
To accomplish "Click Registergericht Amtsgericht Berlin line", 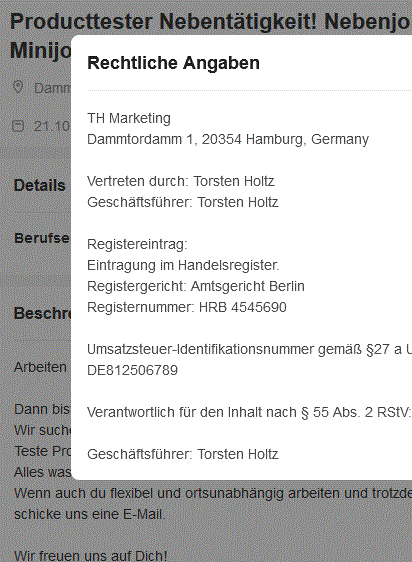I will [x=196, y=286].
